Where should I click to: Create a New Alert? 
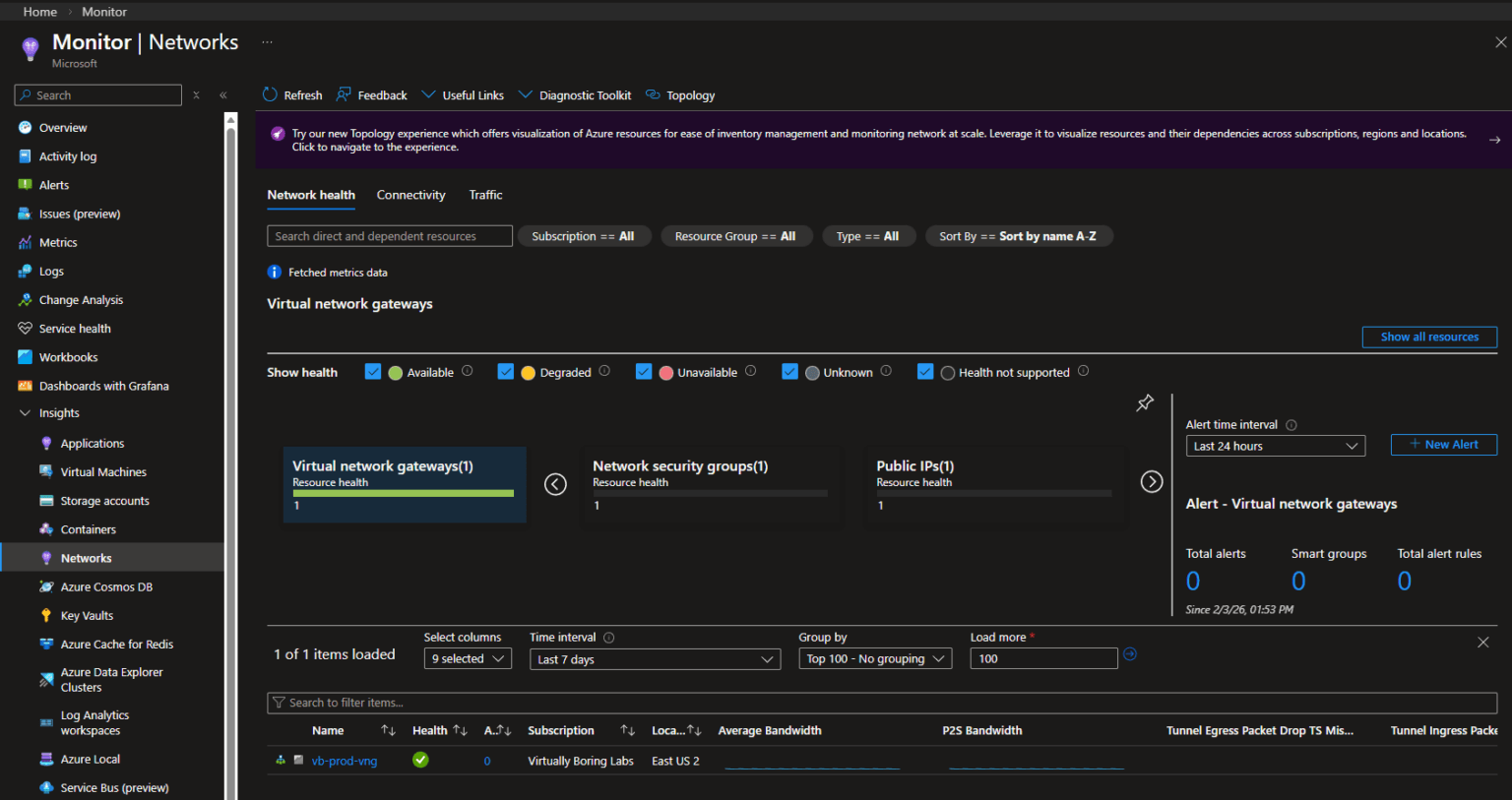pos(1443,445)
